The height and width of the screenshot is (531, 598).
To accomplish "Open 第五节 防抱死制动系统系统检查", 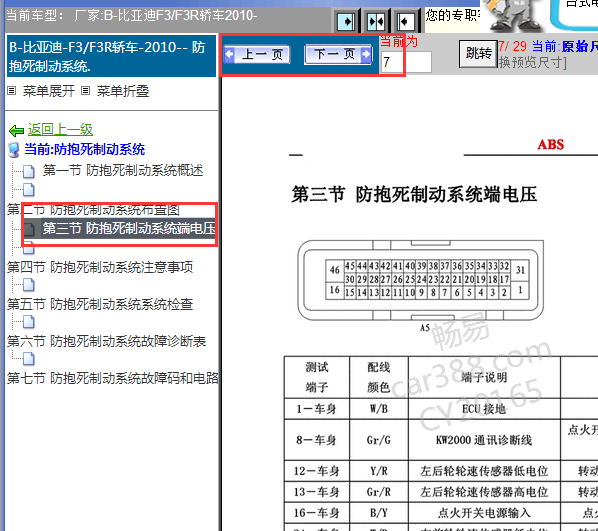I will click(100, 304).
